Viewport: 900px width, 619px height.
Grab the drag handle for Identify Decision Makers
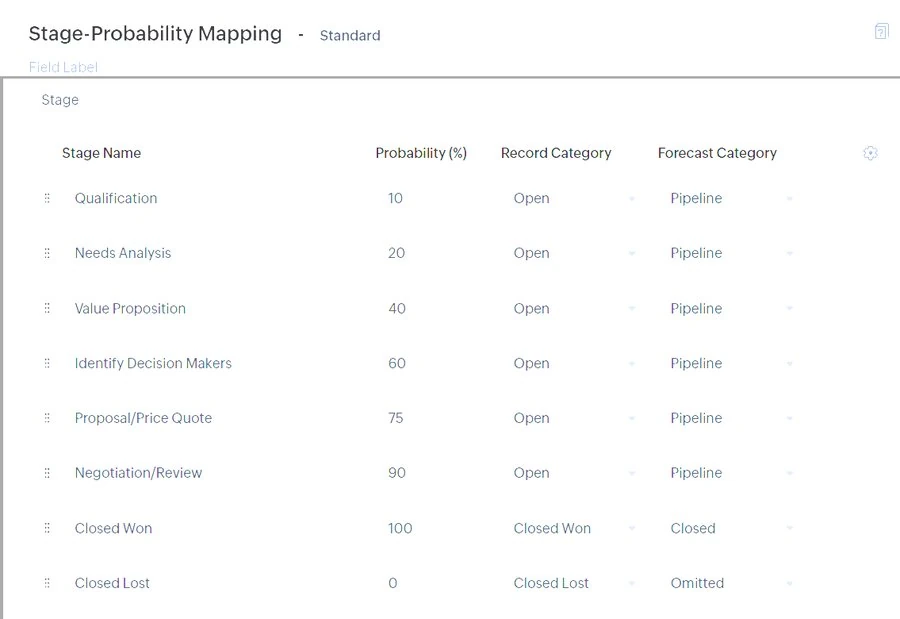(47, 363)
